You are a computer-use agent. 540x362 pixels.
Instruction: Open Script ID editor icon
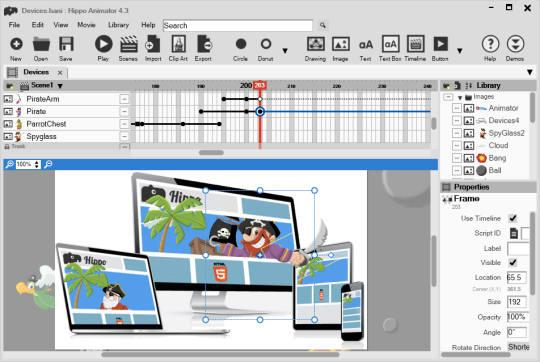click(514, 234)
